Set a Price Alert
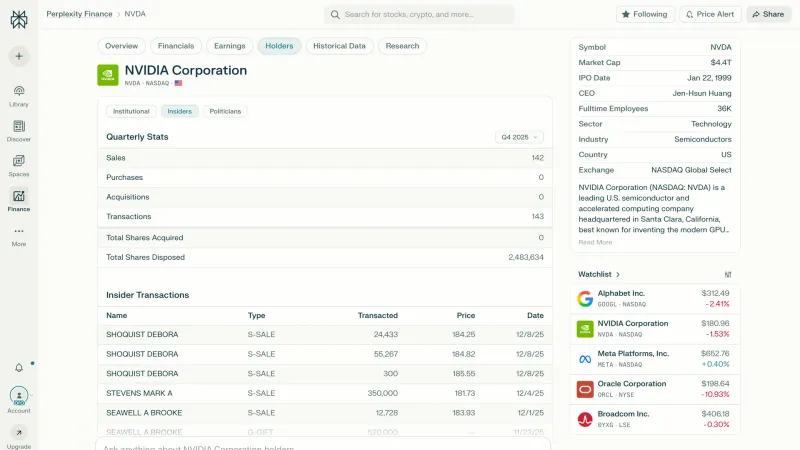This screenshot has height=450, width=800. click(710, 14)
